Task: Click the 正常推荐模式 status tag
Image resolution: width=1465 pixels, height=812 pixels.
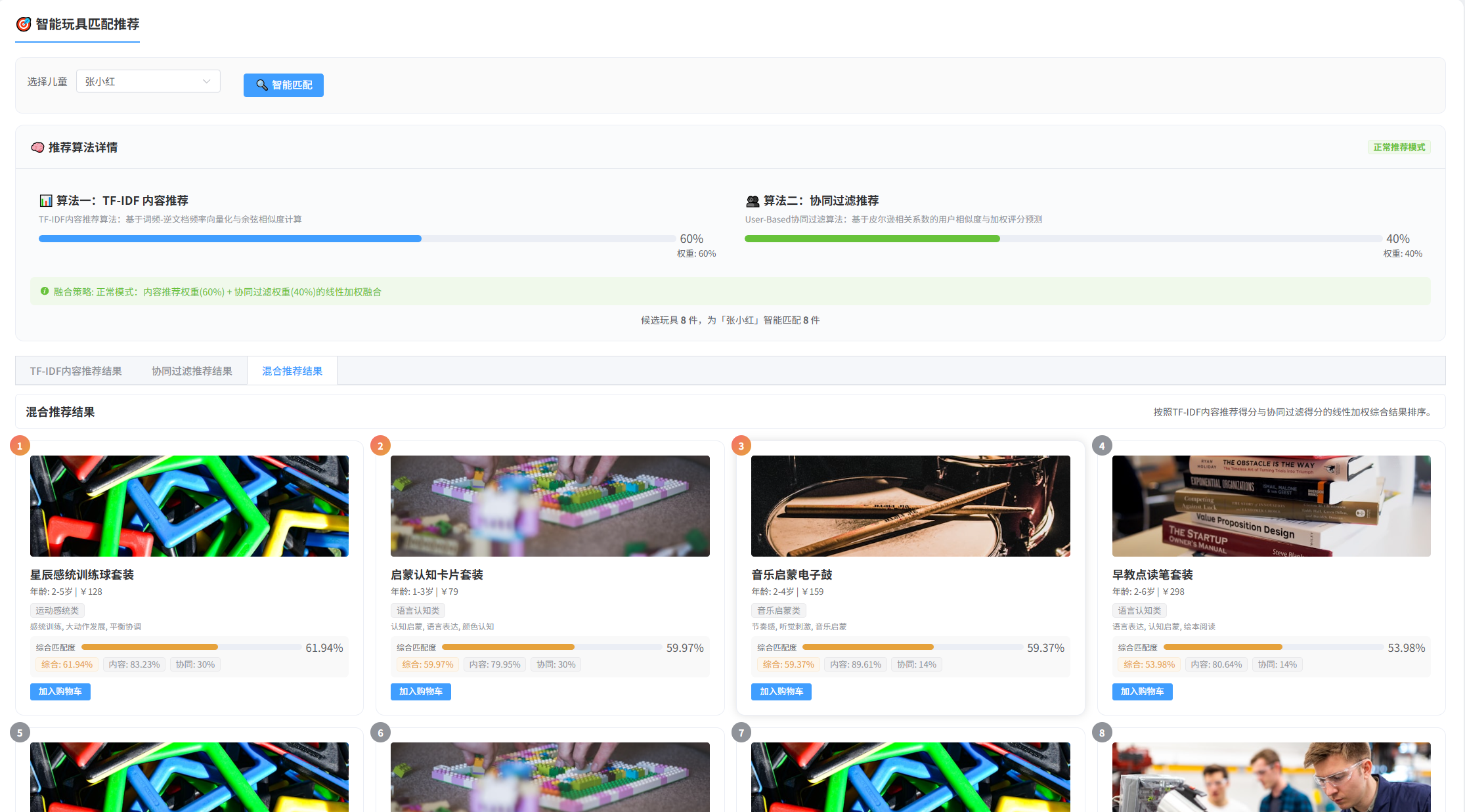Action: click(x=1399, y=147)
